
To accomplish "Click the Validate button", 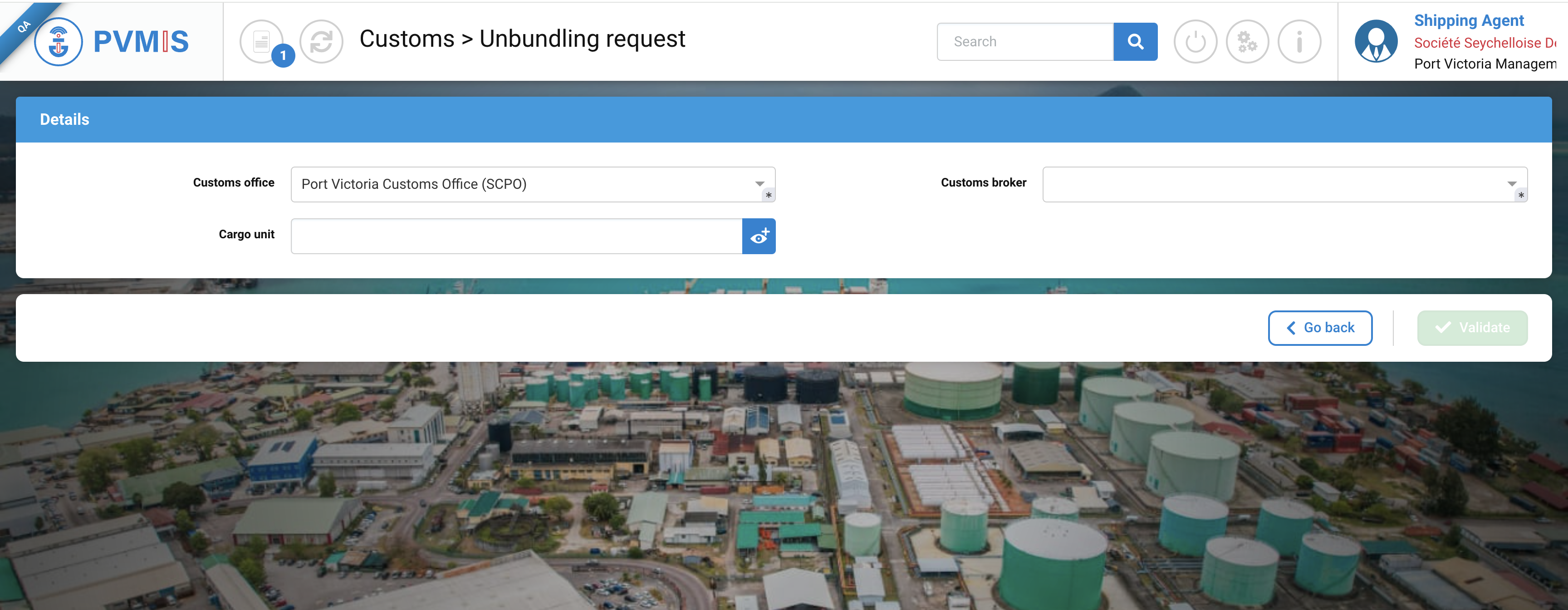I will pos(1471,328).
